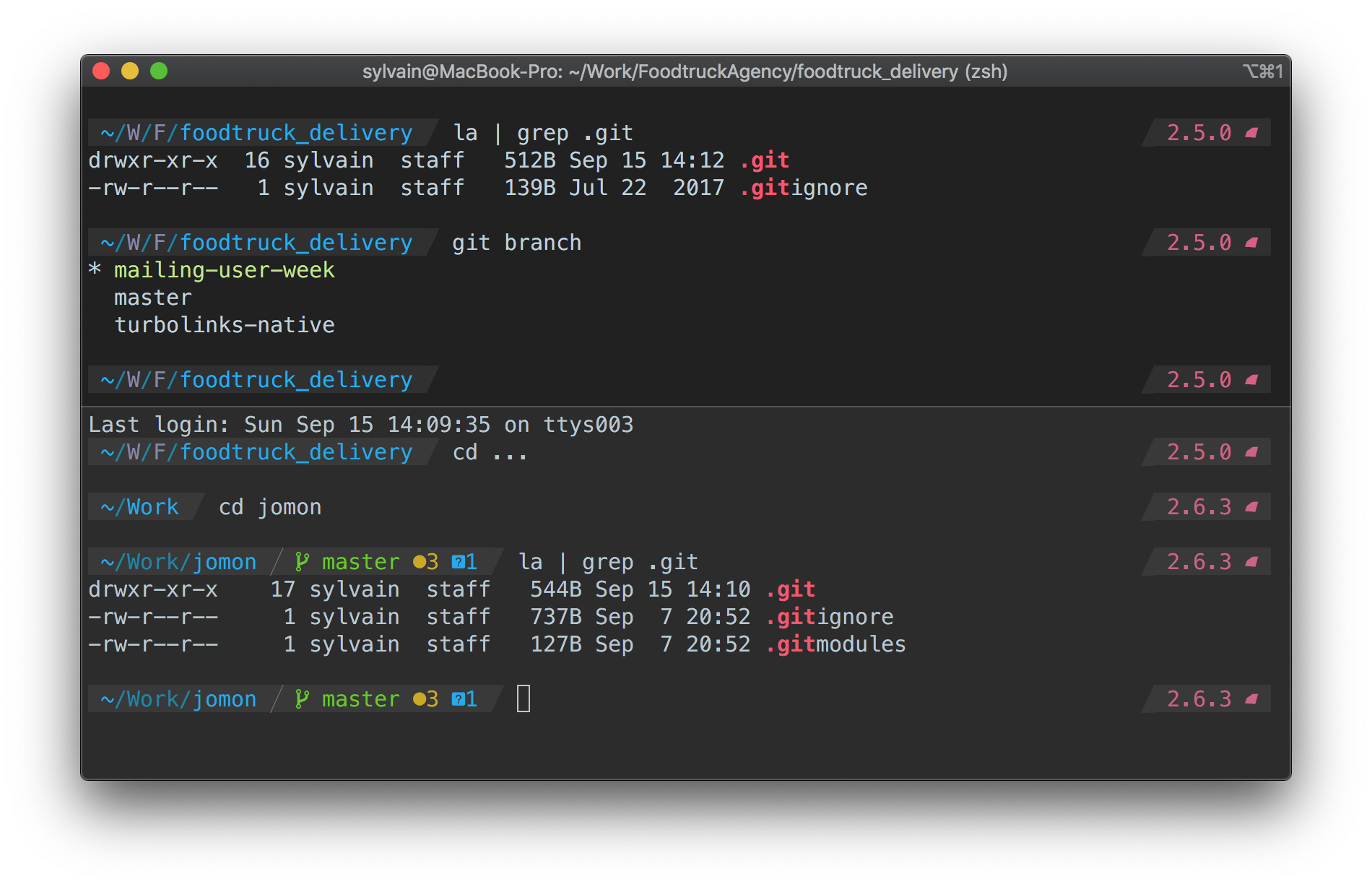
Task: Click the .gitignore file name in the listing
Action: point(828,616)
